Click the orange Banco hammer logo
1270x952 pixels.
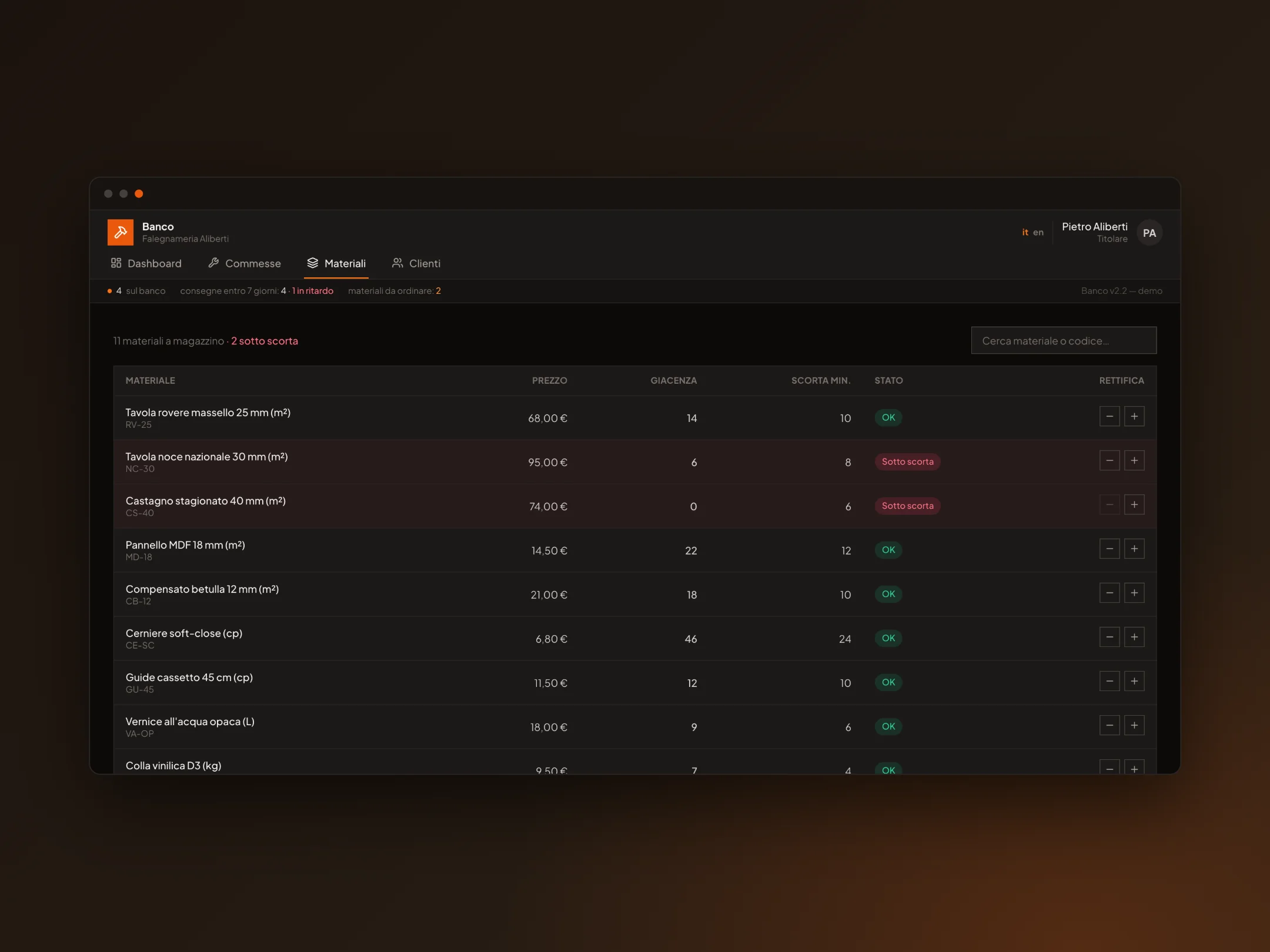120,232
